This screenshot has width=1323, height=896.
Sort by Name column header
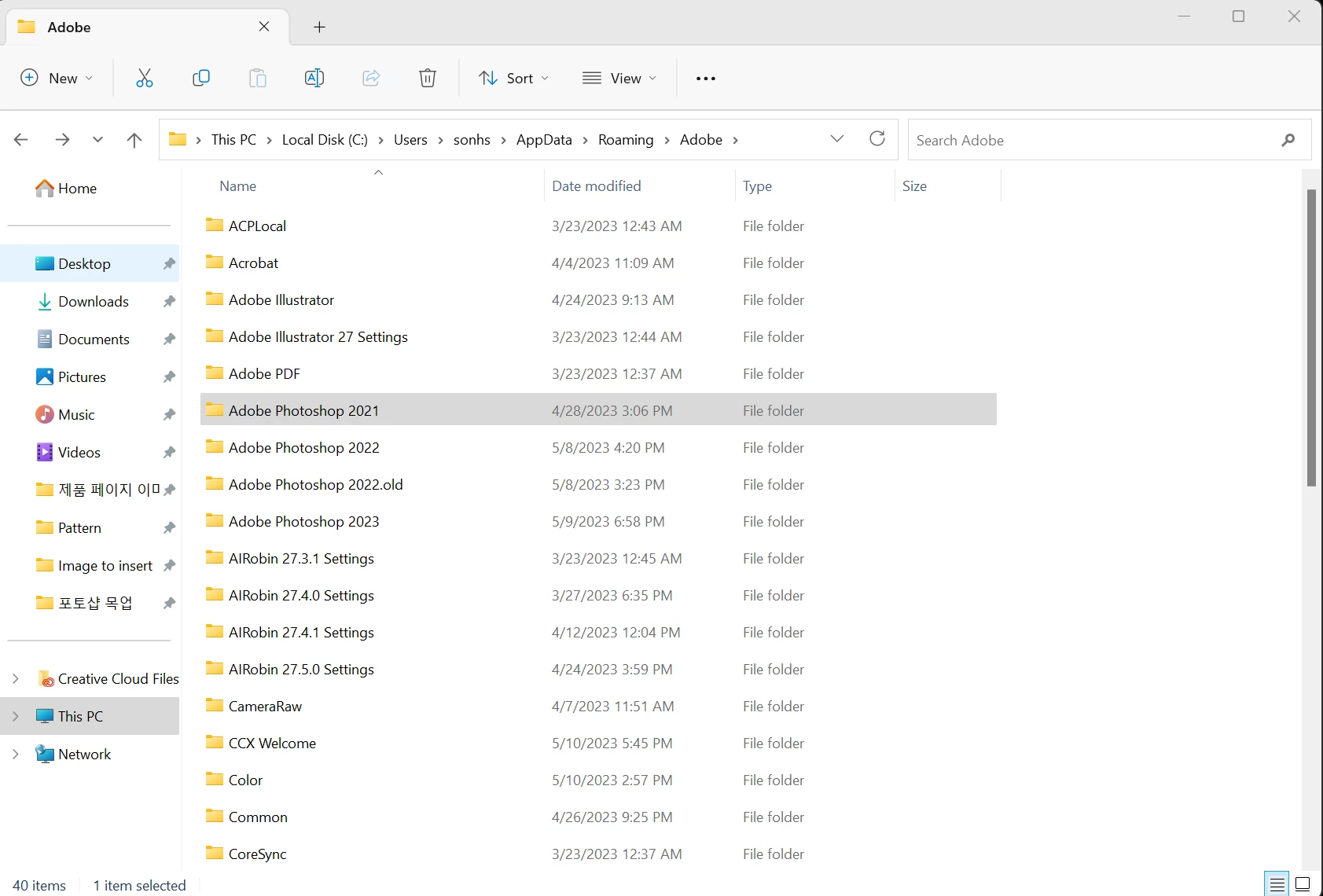coord(238,186)
